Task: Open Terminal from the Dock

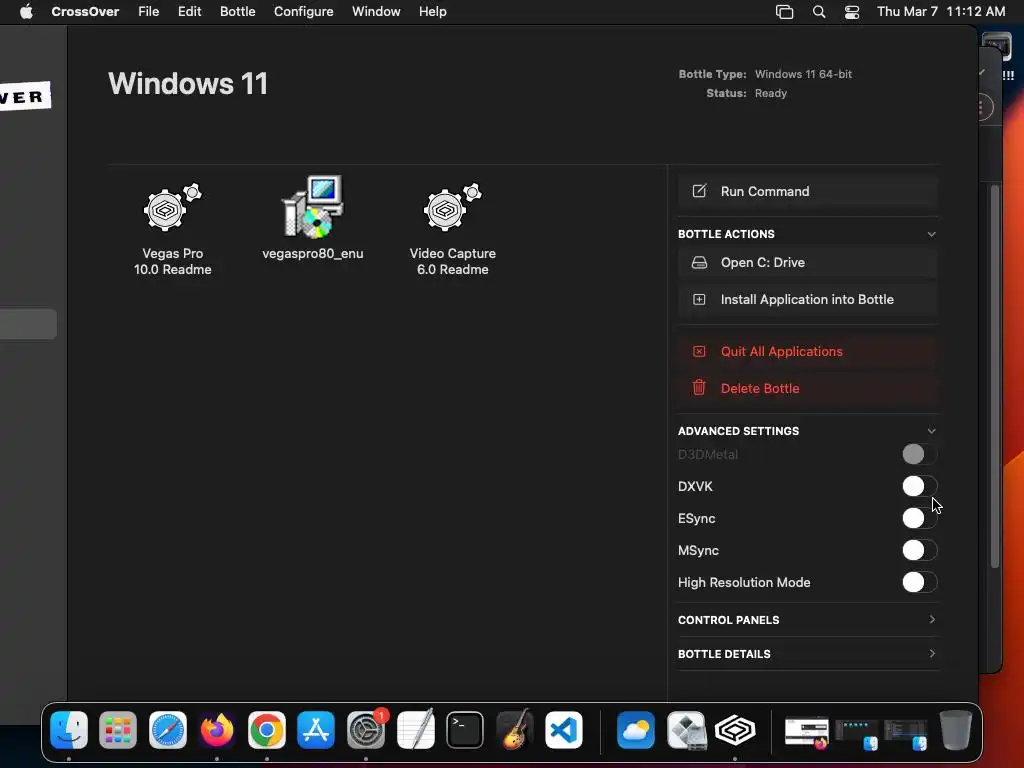Action: tap(465, 730)
